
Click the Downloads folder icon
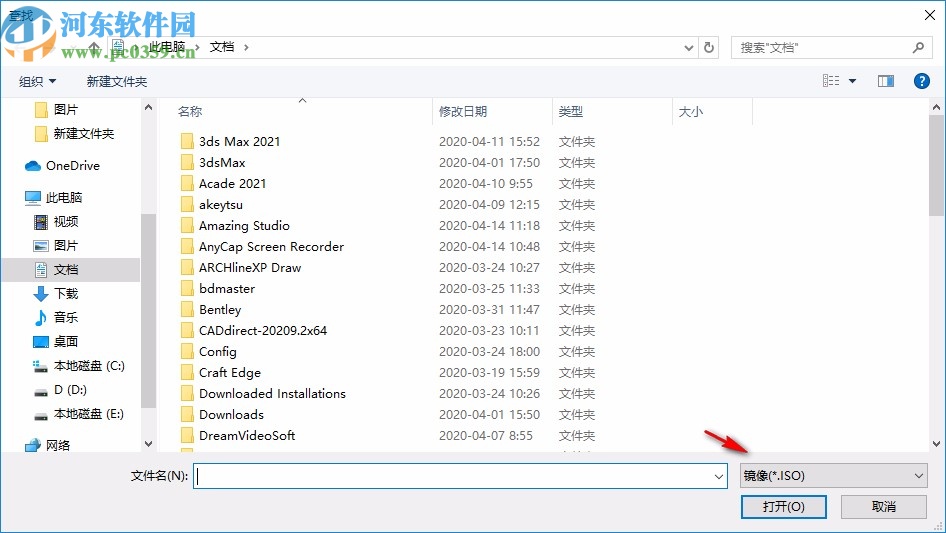pos(187,415)
